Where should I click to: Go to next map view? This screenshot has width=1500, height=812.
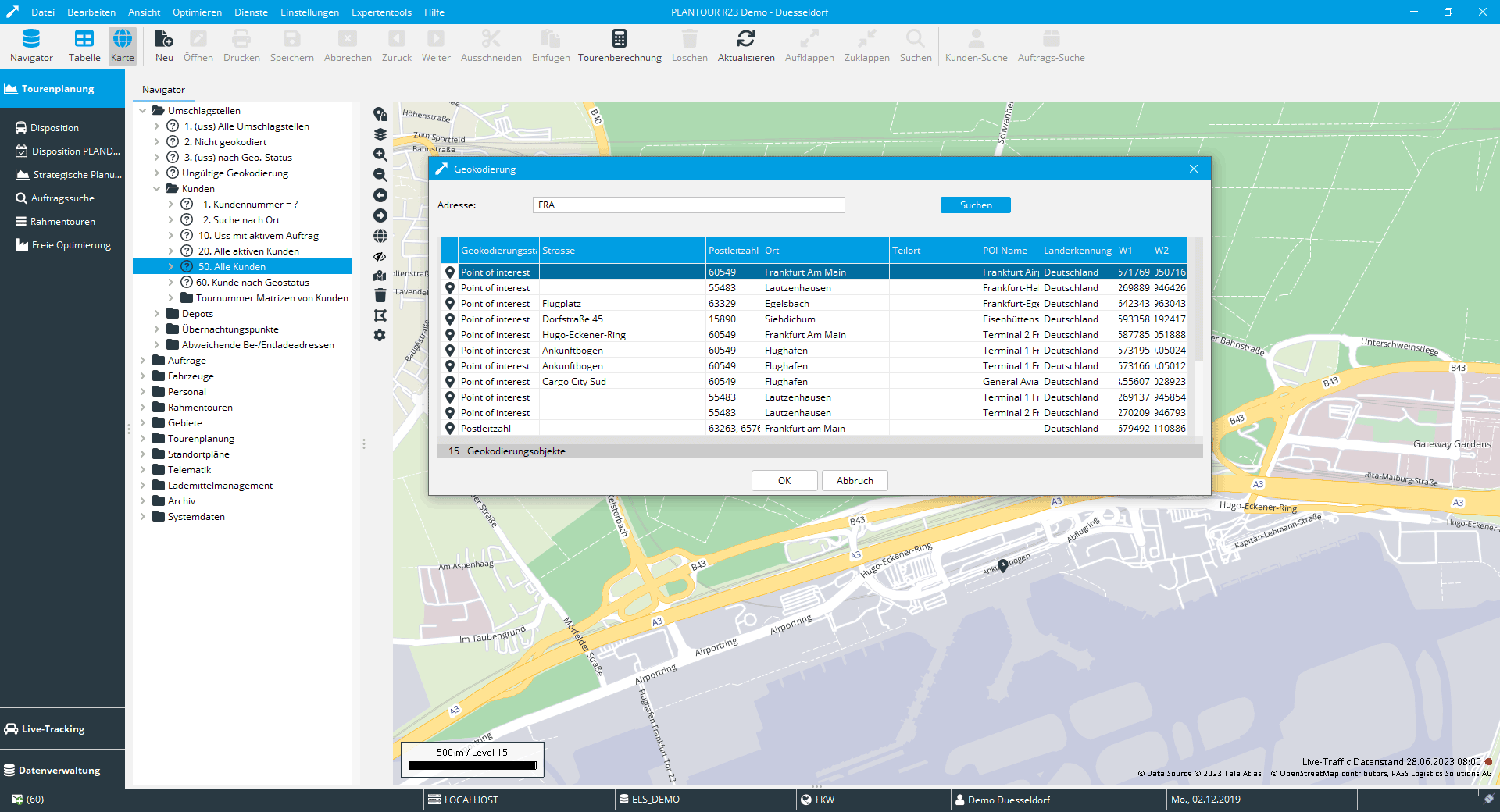pos(380,215)
